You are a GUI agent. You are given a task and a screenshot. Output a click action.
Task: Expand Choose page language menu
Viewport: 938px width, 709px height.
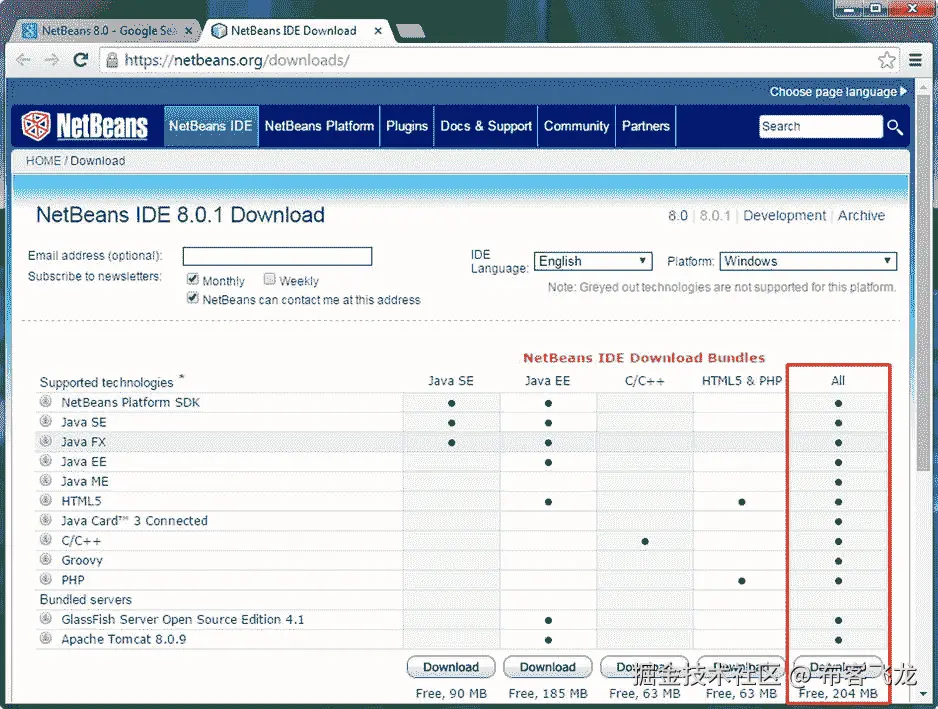838,92
